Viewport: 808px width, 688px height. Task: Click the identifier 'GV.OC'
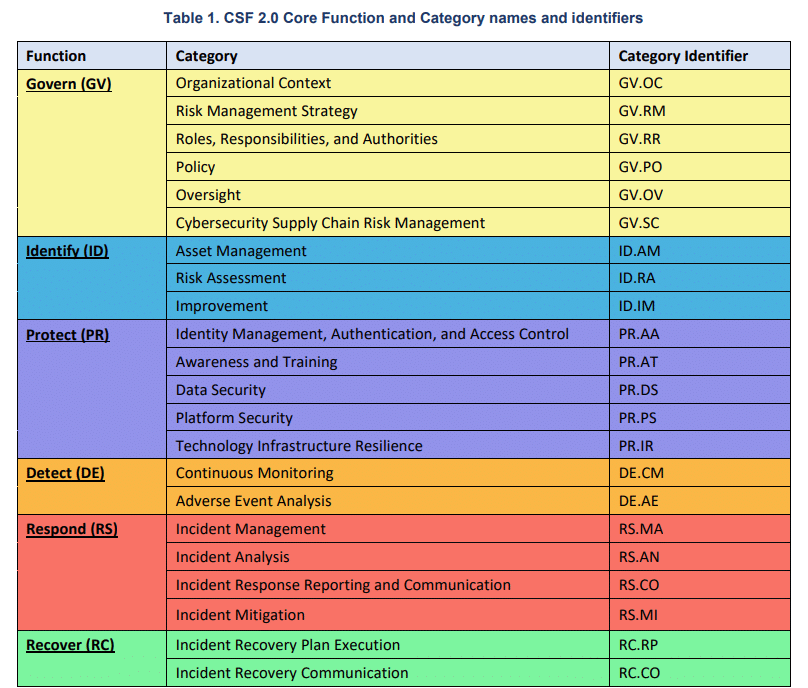tap(641, 83)
